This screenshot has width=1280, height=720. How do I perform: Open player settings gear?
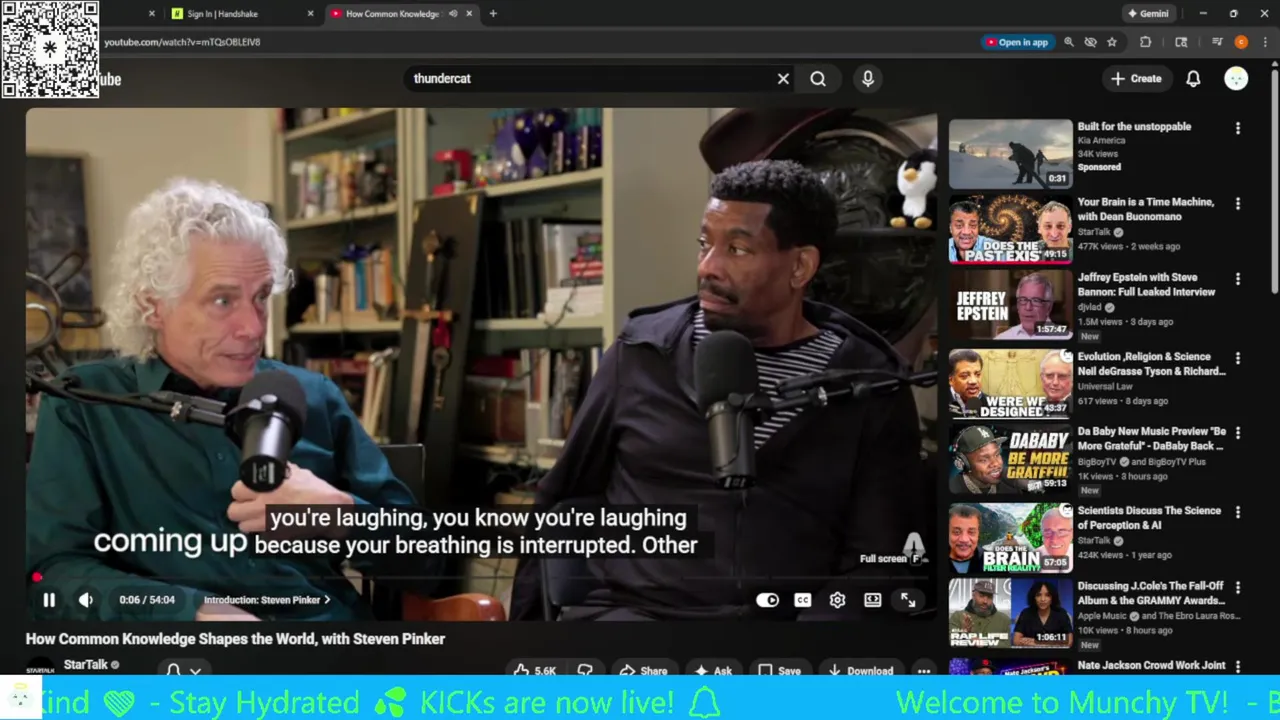[837, 600]
